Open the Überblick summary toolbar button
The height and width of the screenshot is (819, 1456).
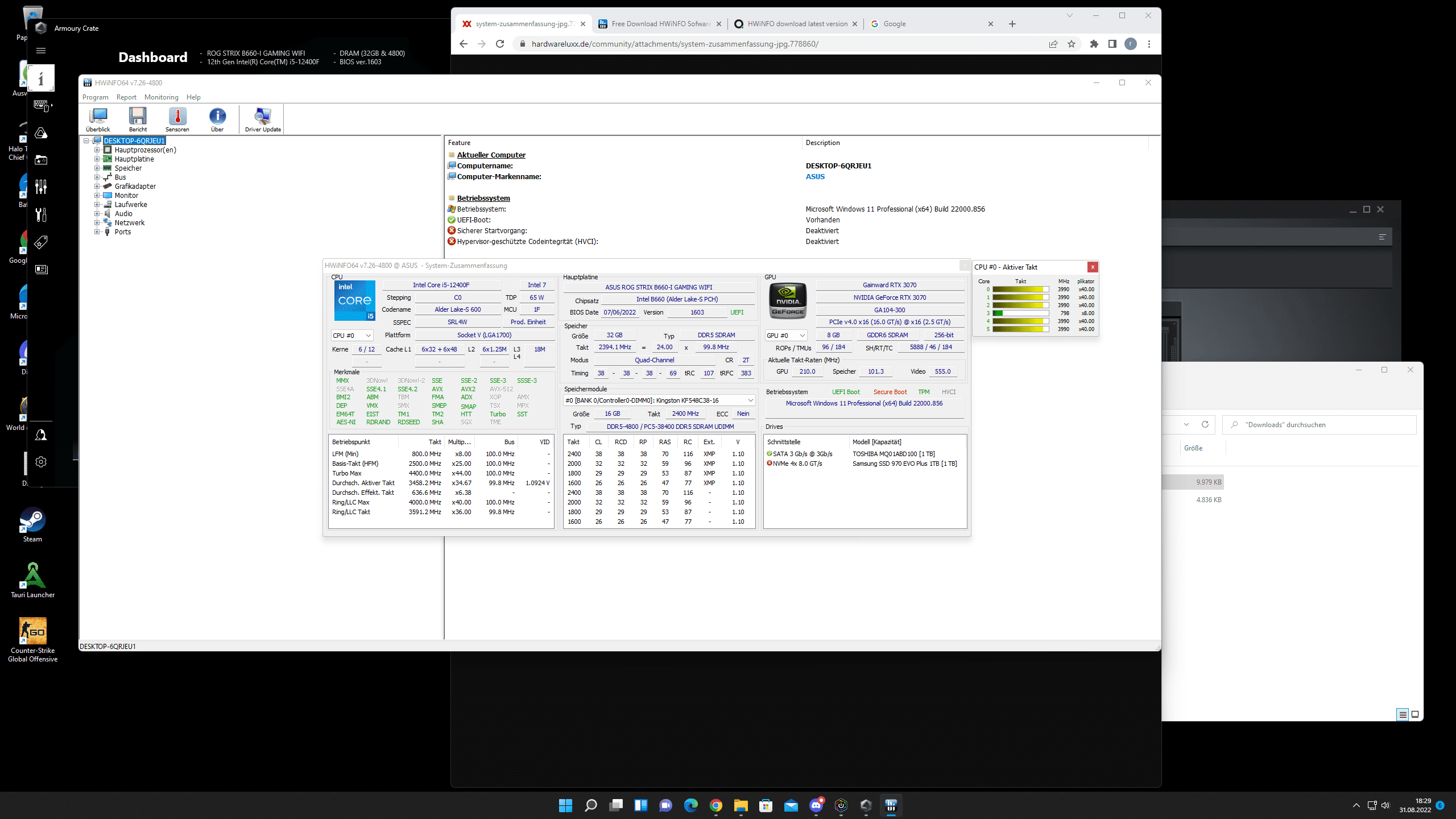tap(98, 119)
